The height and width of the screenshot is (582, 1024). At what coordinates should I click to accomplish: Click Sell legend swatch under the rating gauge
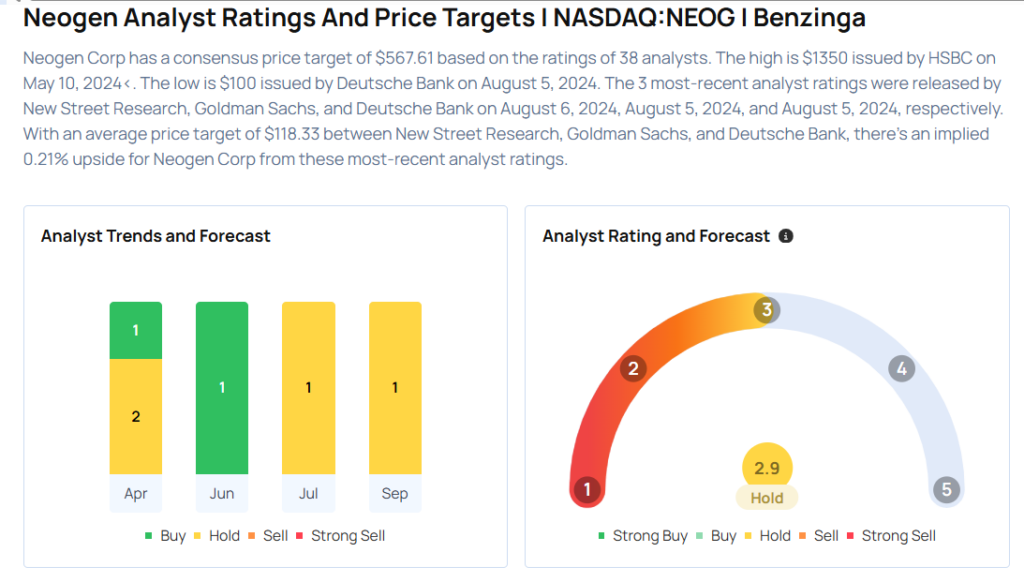coord(805,536)
